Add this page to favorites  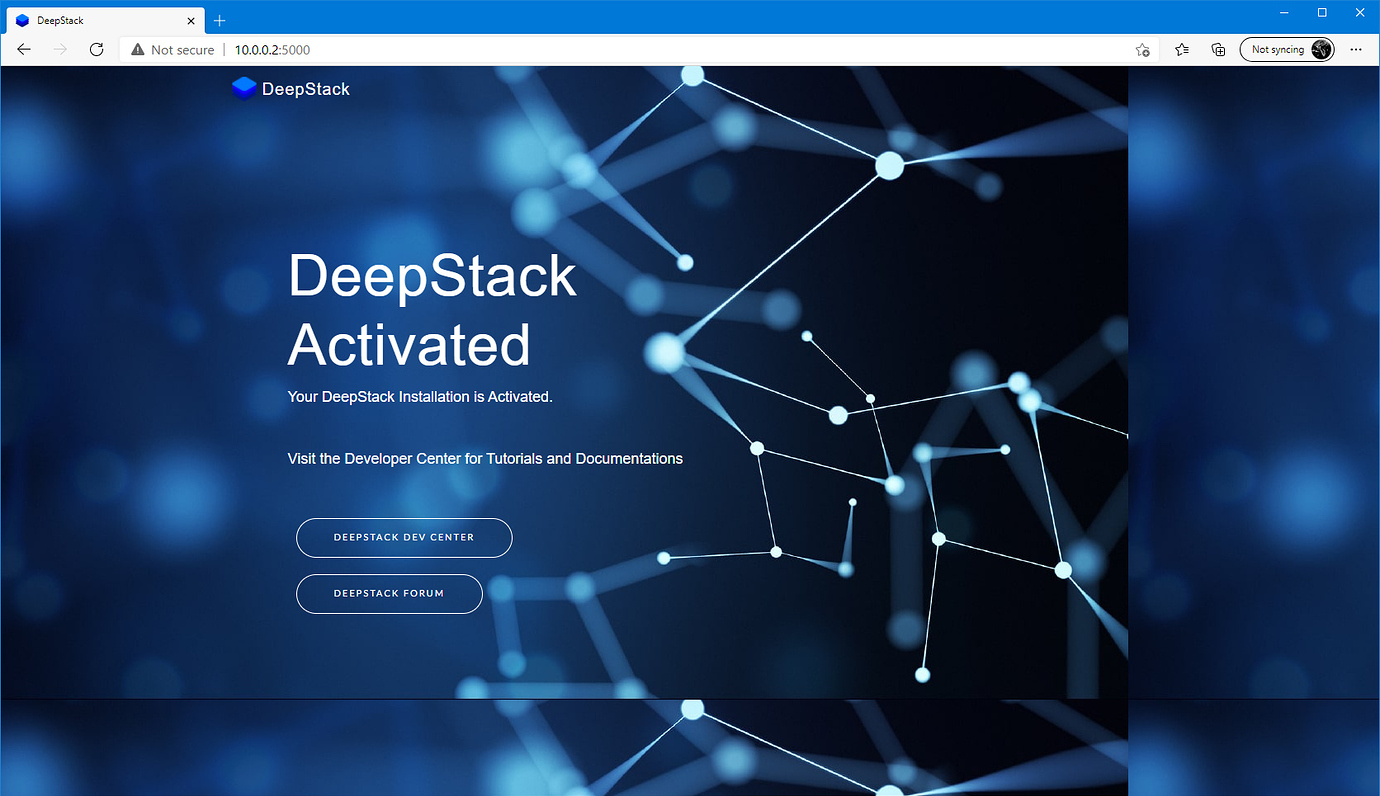click(x=1143, y=49)
